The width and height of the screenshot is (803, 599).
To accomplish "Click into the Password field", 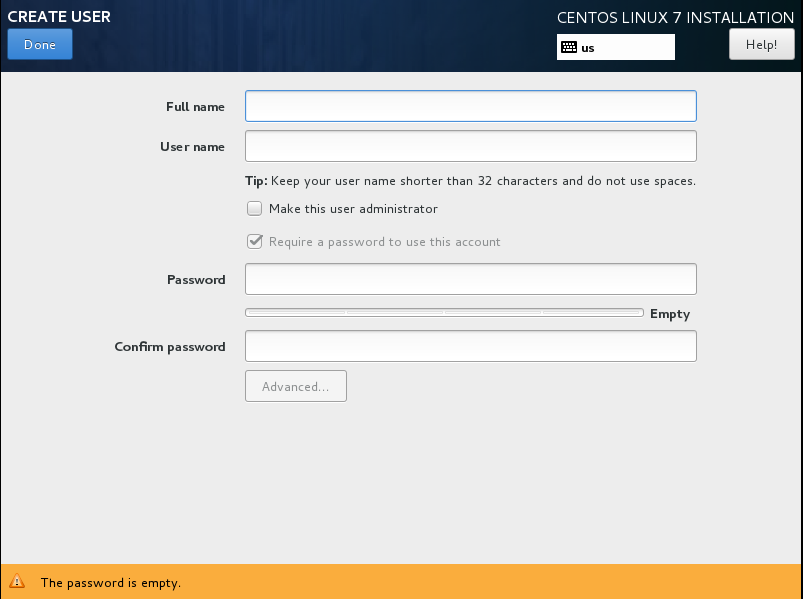I will (x=471, y=279).
